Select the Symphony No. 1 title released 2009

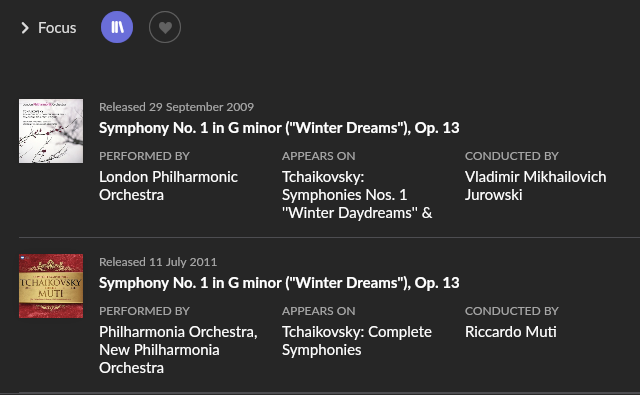click(279, 128)
